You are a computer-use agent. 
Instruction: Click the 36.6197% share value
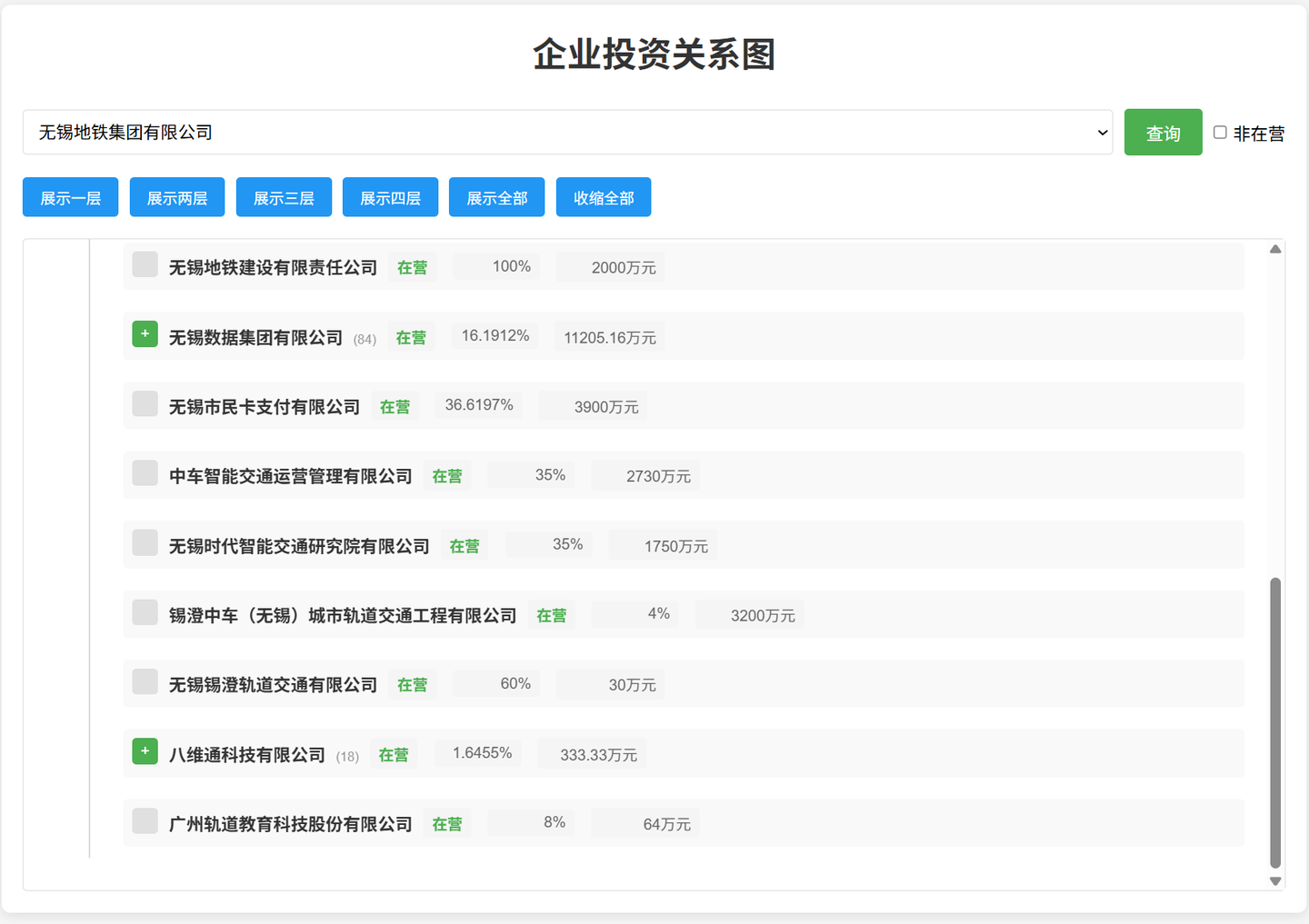(x=479, y=404)
